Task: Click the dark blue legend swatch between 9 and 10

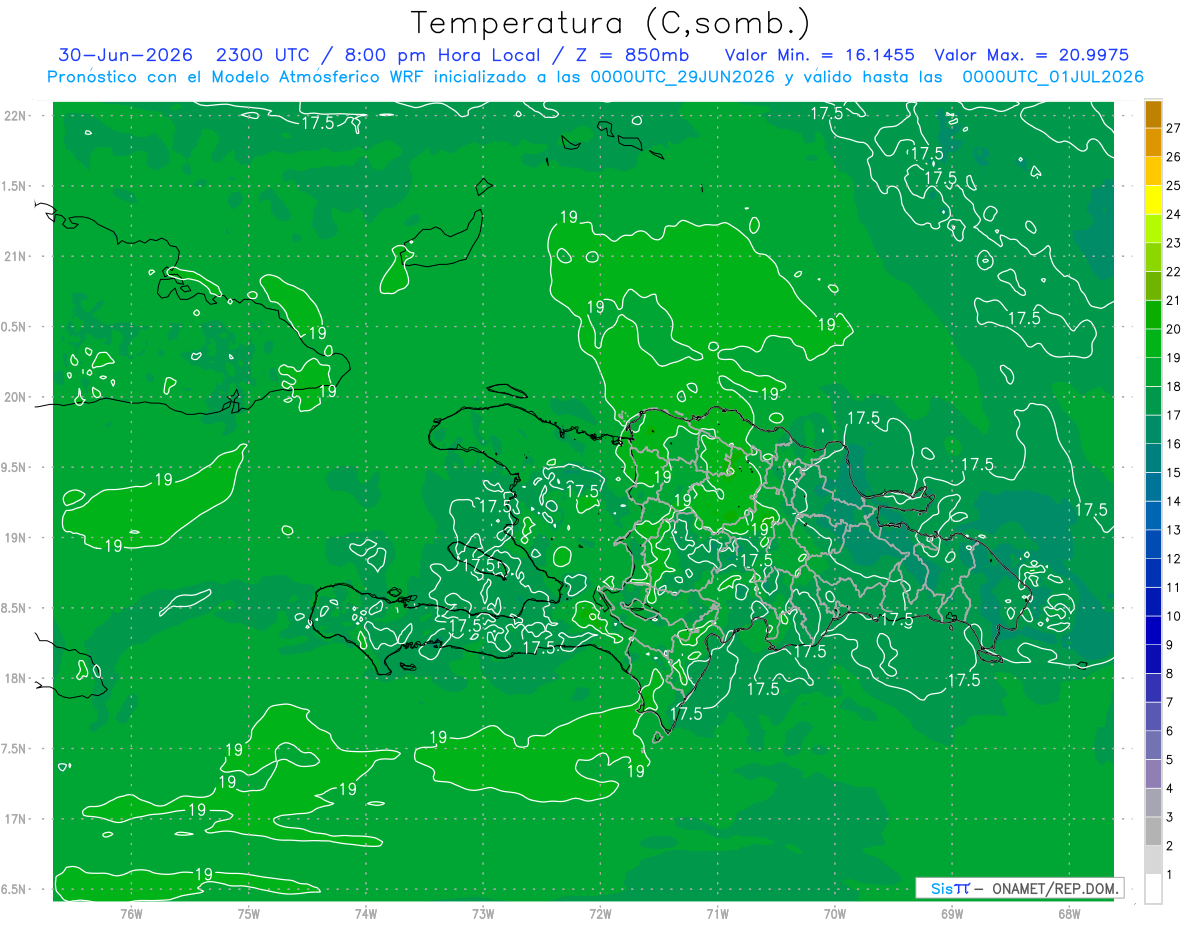Action: coord(1153,630)
